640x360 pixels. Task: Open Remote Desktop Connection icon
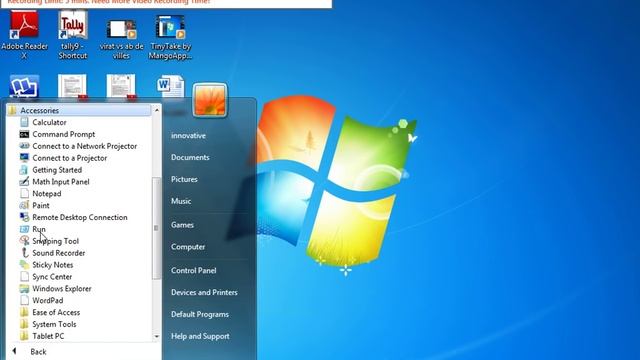24,217
